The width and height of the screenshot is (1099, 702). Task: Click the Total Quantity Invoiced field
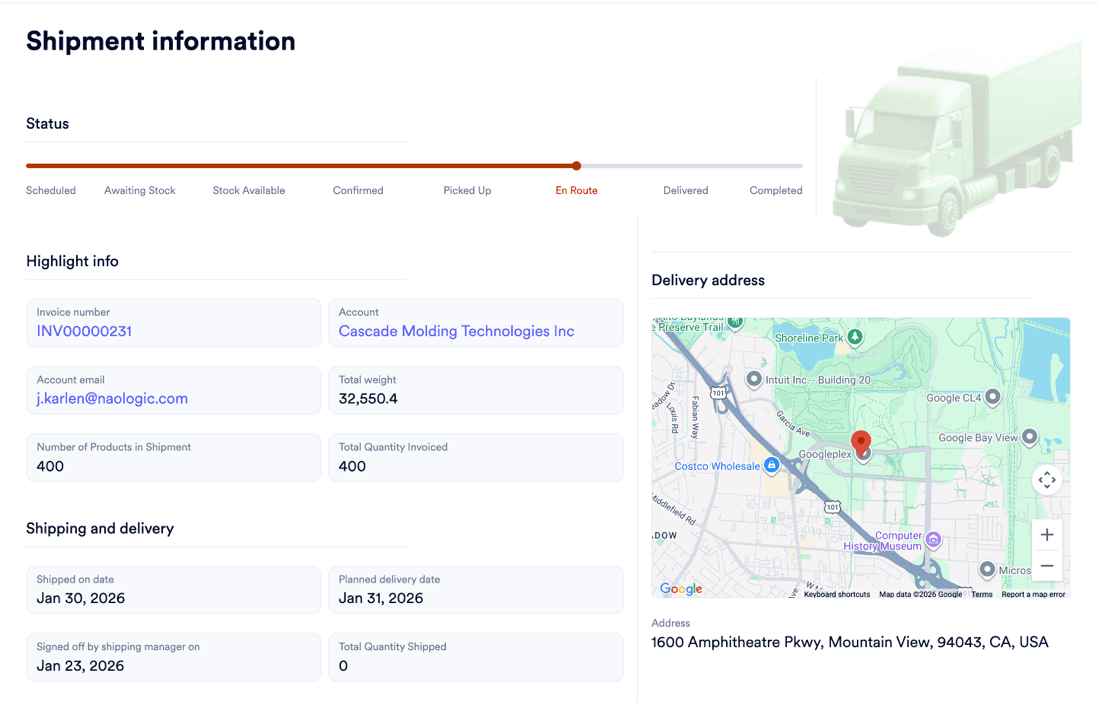pos(476,457)
